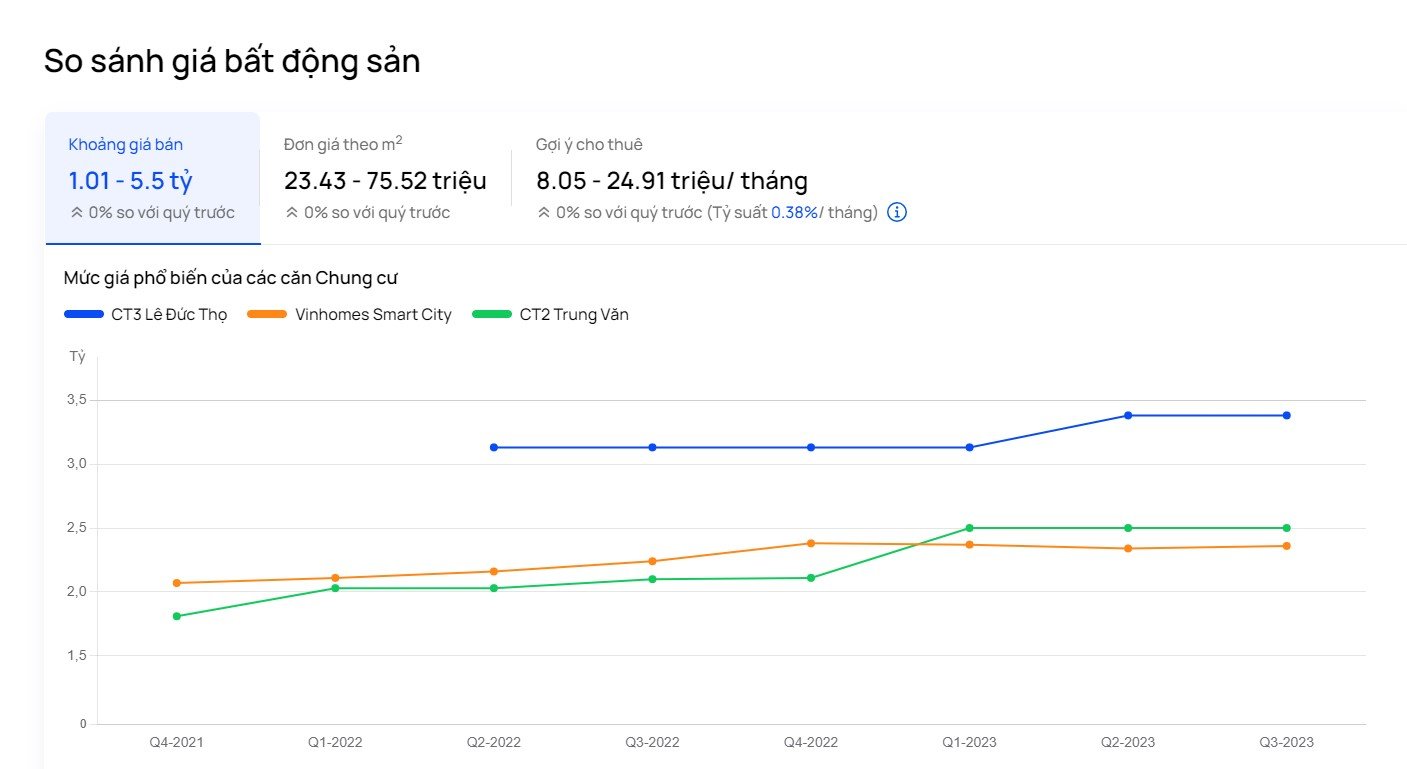The image size is (1407, 769).
Task: Click the 2,0 y-axis value
Action: pyautogui.click(x=77, y=592)
